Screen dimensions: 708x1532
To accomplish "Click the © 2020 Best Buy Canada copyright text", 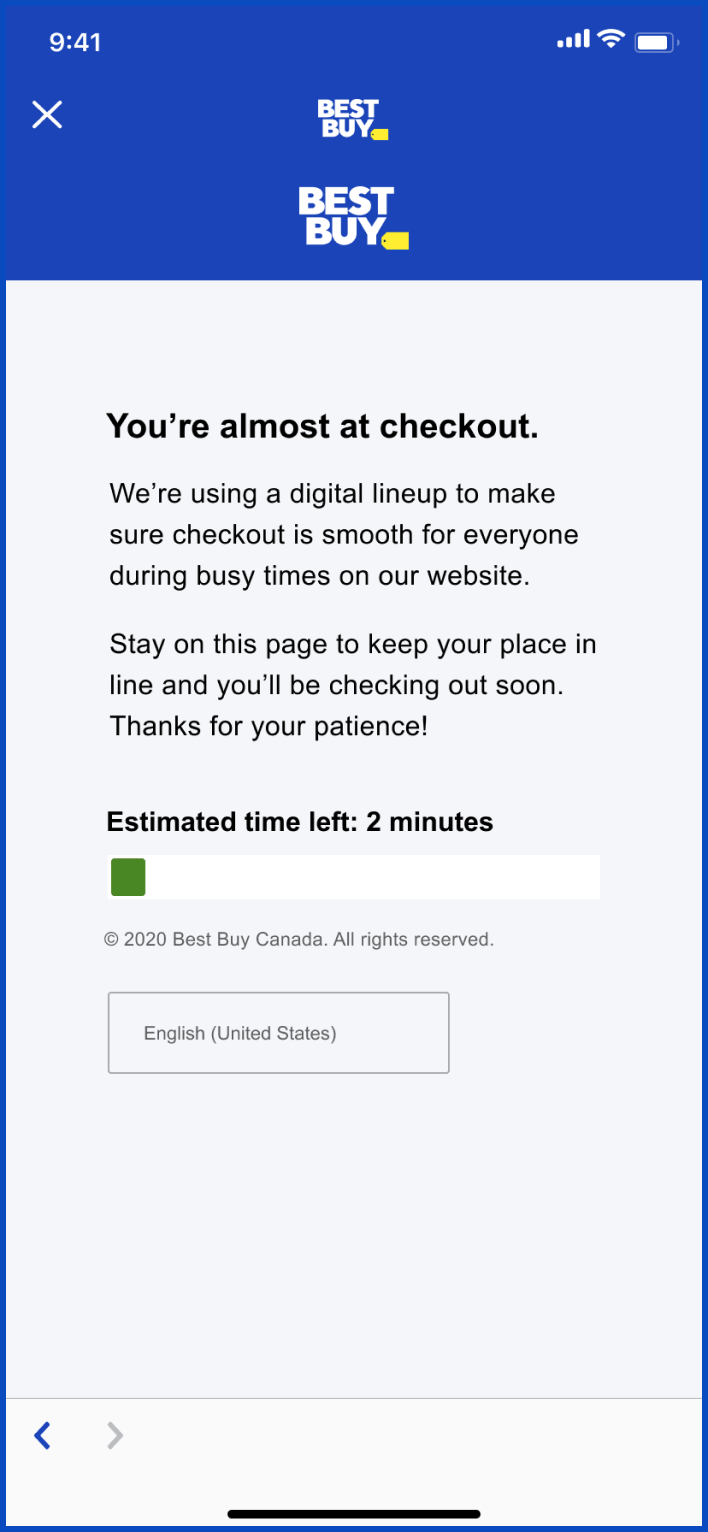I will pyautogui.click(x=299, y=940).
